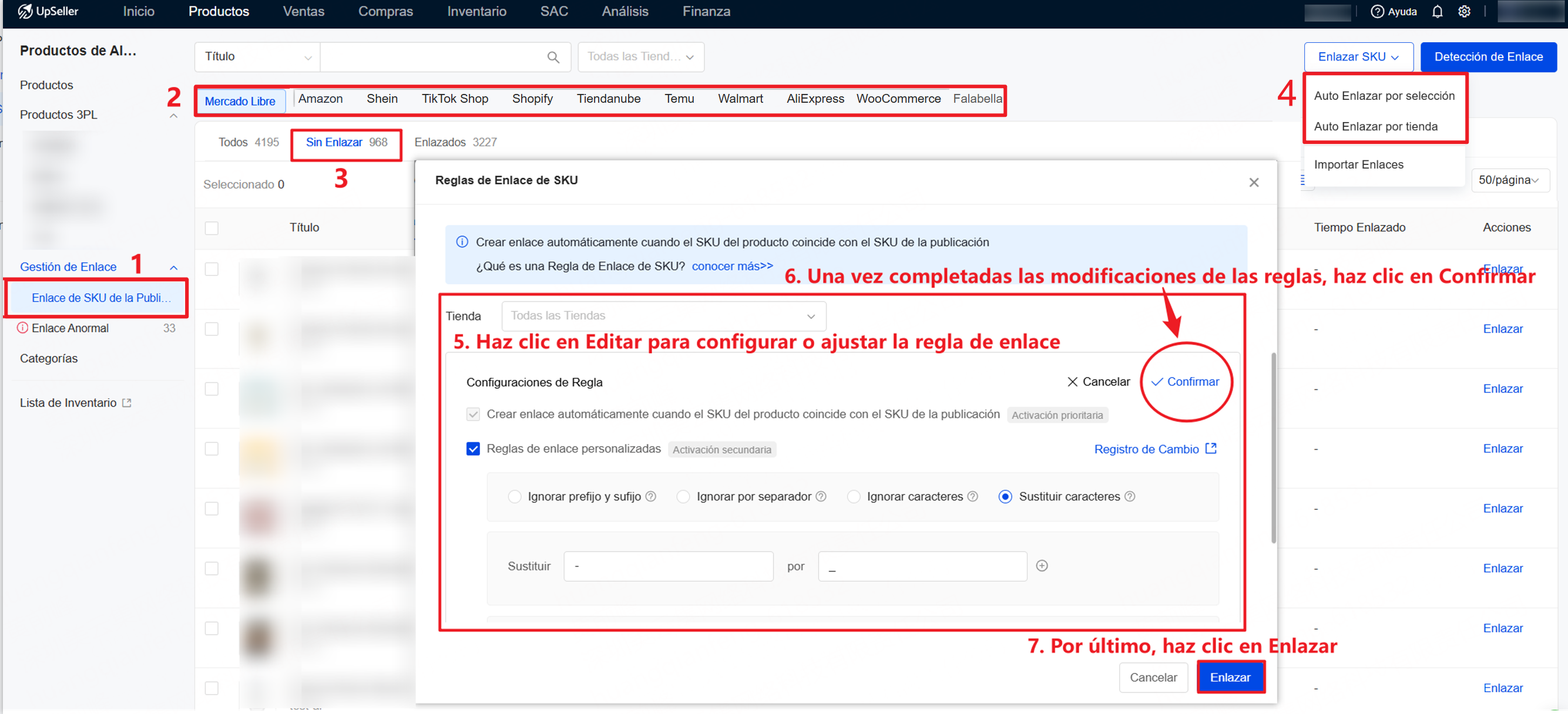1568x714 pixels.
Task: Select Sustituir caracteres radio option
Action: coord(1005,496)
